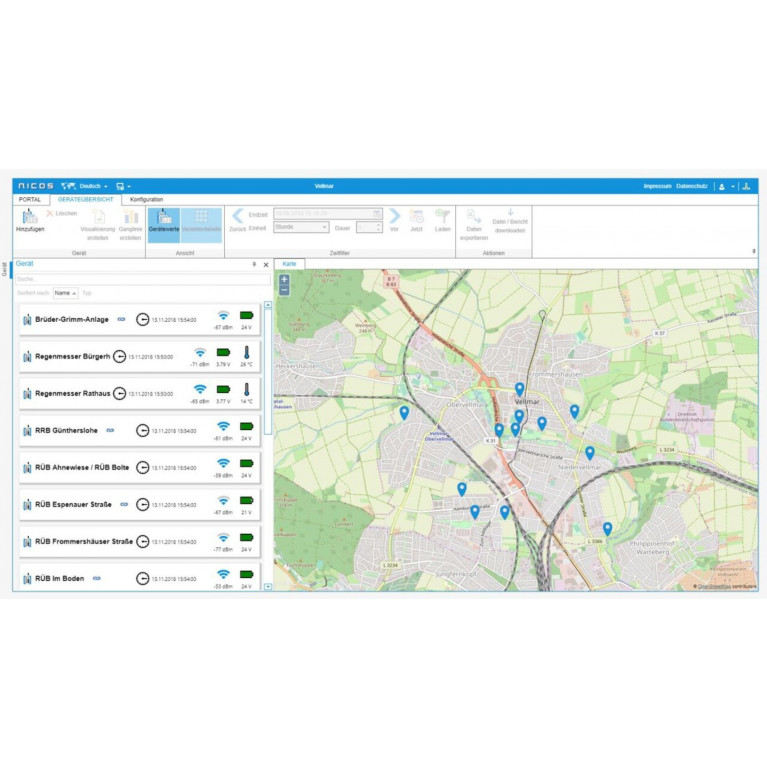The image size is (767, 767).
Task: Open the user account menu
Action: click(726, 186)
